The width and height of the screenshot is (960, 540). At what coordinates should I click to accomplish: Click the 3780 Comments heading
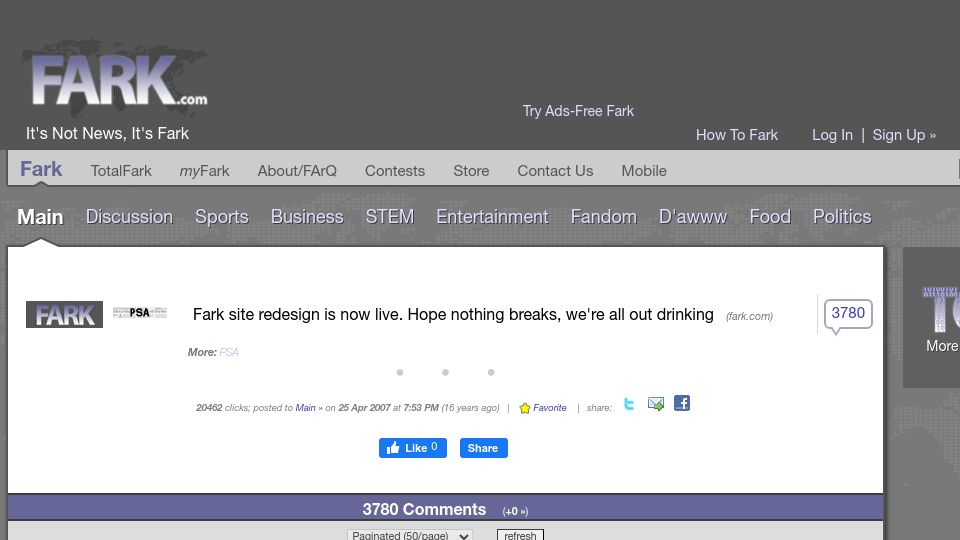[x=424, y=509]
